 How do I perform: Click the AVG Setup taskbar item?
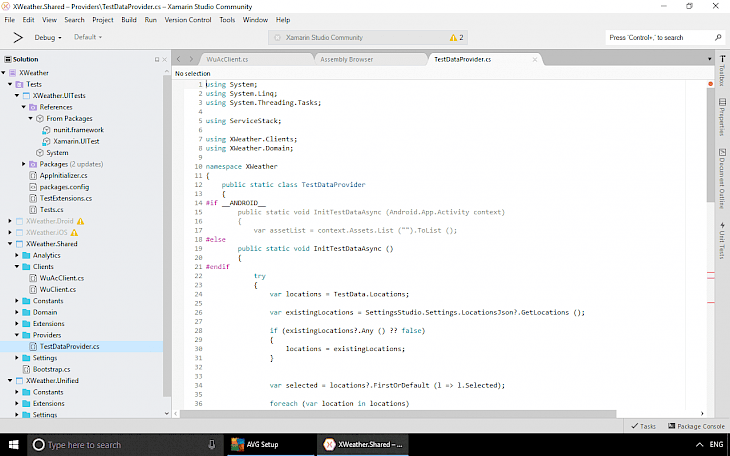coord(270,444)
